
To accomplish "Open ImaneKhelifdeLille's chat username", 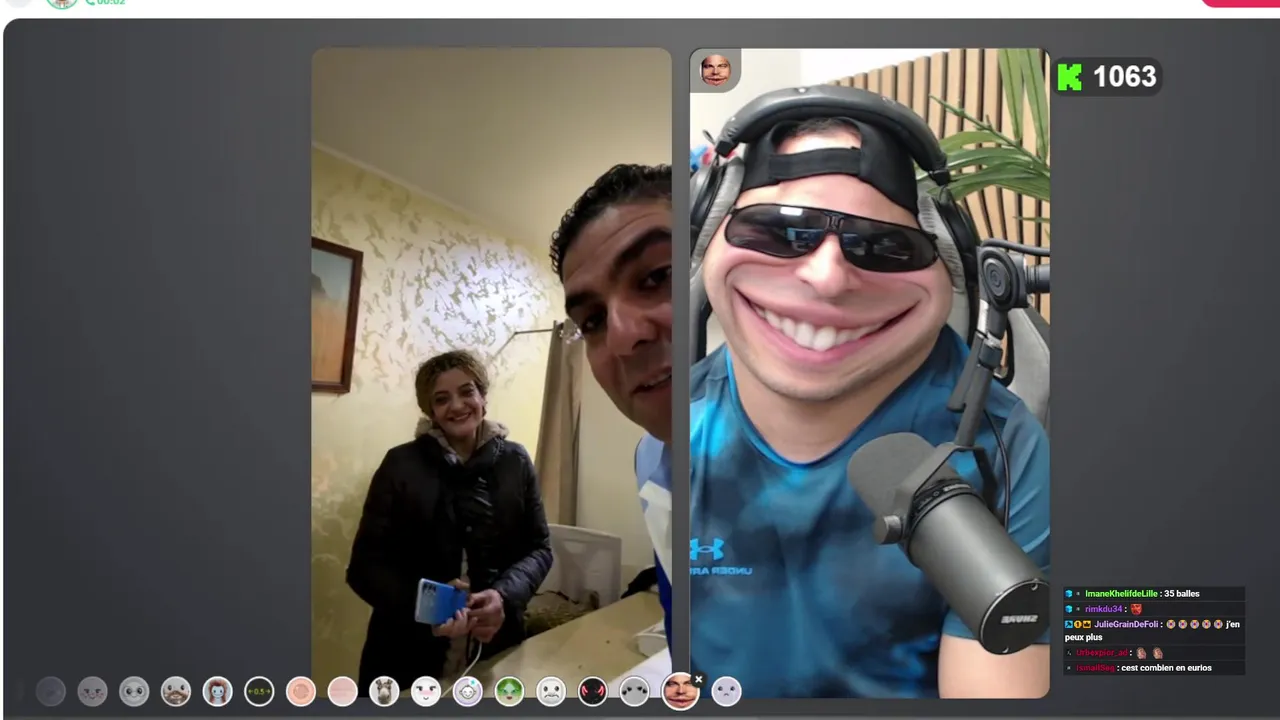I will 1122,594.
